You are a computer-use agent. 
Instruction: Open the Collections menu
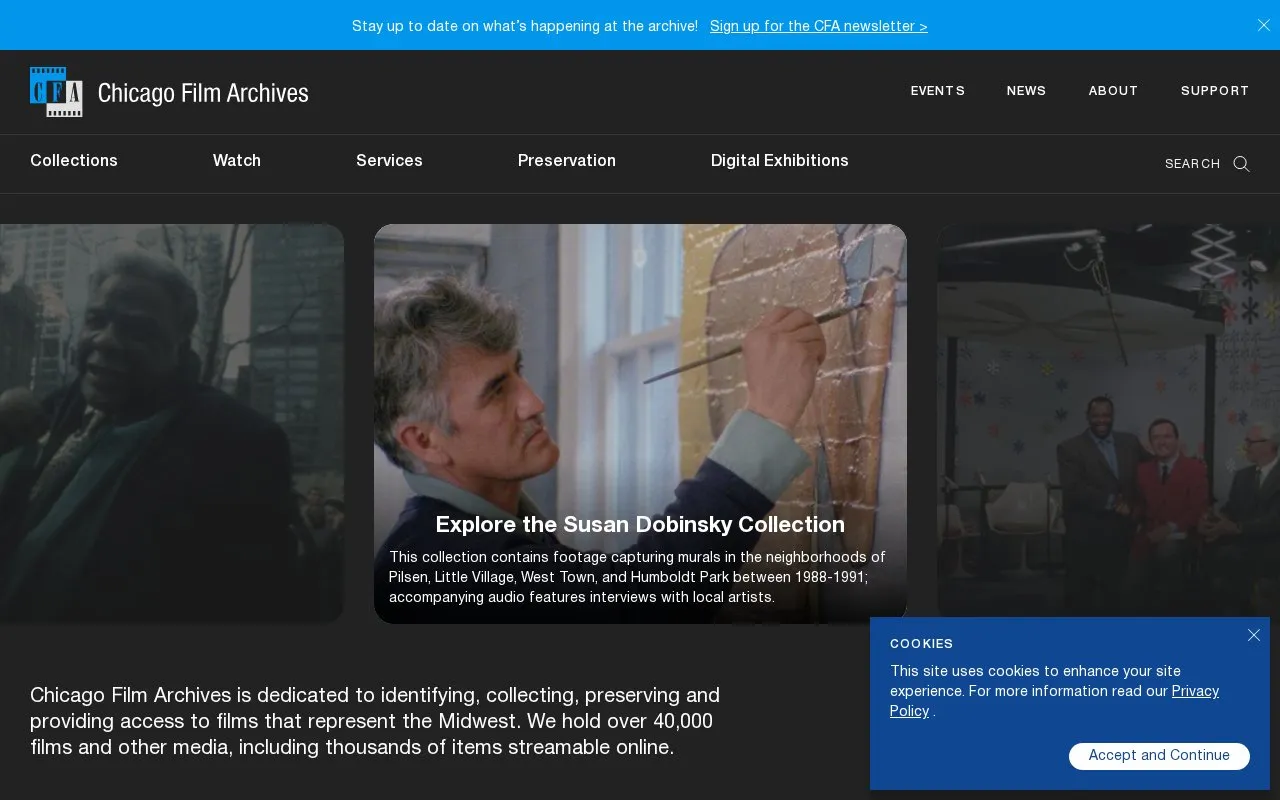(74, 160)
